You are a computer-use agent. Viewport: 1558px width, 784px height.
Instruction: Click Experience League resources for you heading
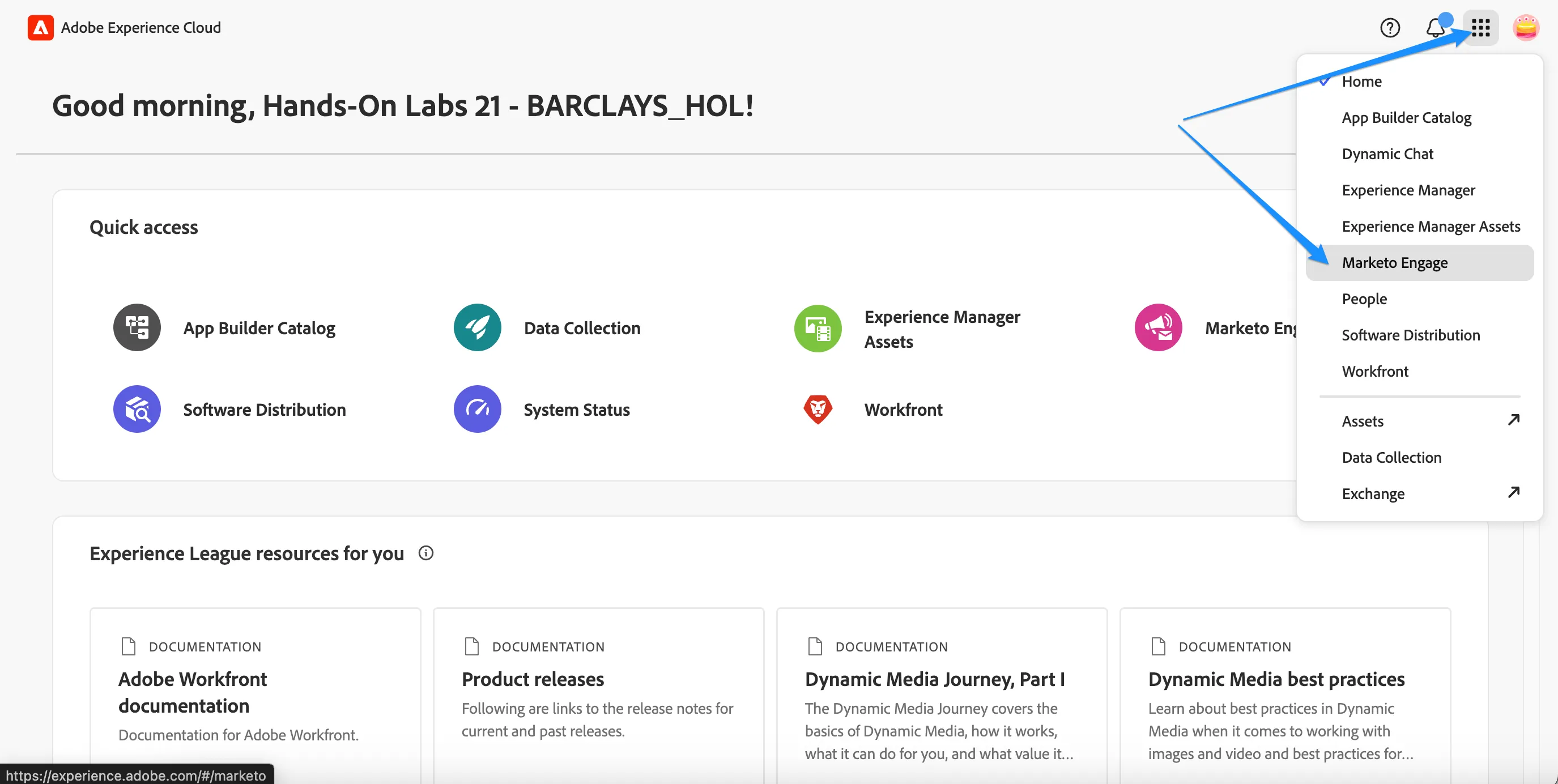[246, 553]
